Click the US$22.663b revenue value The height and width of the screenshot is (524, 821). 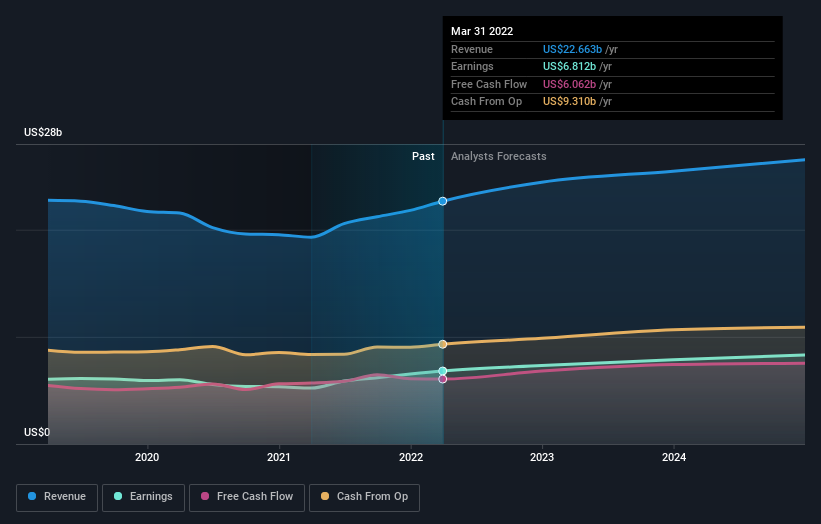tap(572, 49)
